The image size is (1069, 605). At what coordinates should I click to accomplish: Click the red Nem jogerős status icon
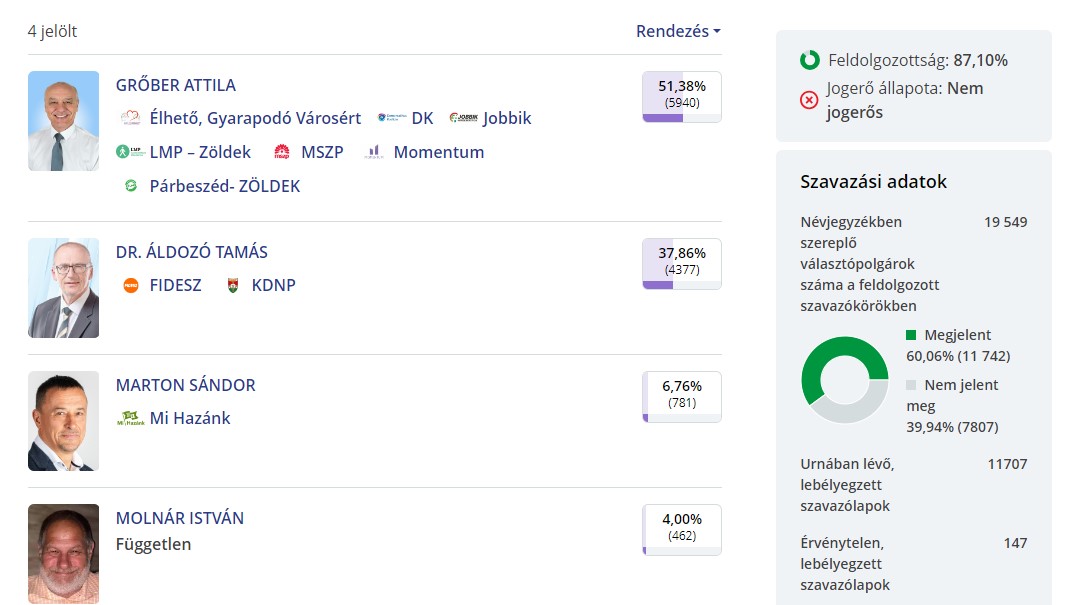coord(810,100)
